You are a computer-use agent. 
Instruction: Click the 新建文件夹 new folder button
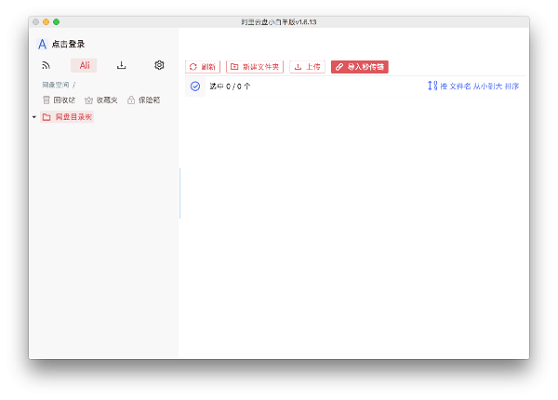coord(255,67)
